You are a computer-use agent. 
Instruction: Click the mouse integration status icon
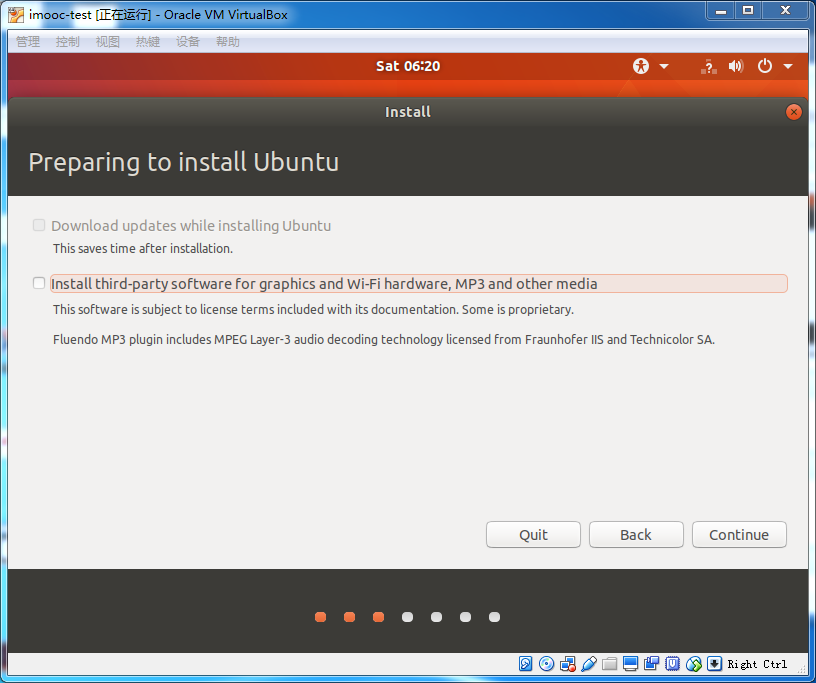click(x=694, y=664)
